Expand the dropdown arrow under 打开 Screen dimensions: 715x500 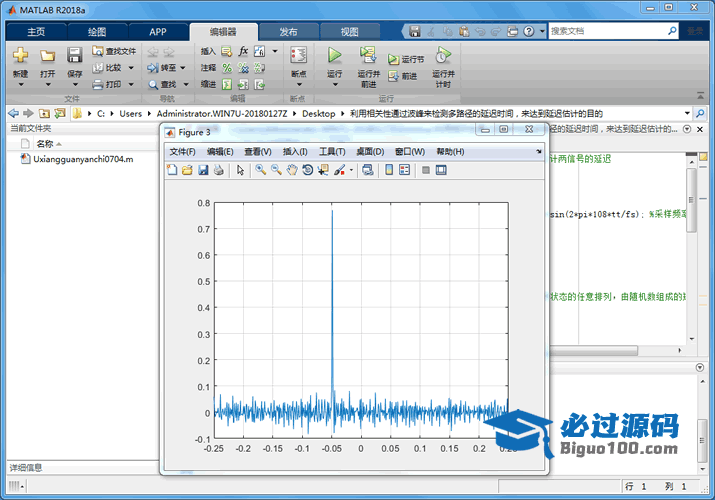tap(47, 85)
